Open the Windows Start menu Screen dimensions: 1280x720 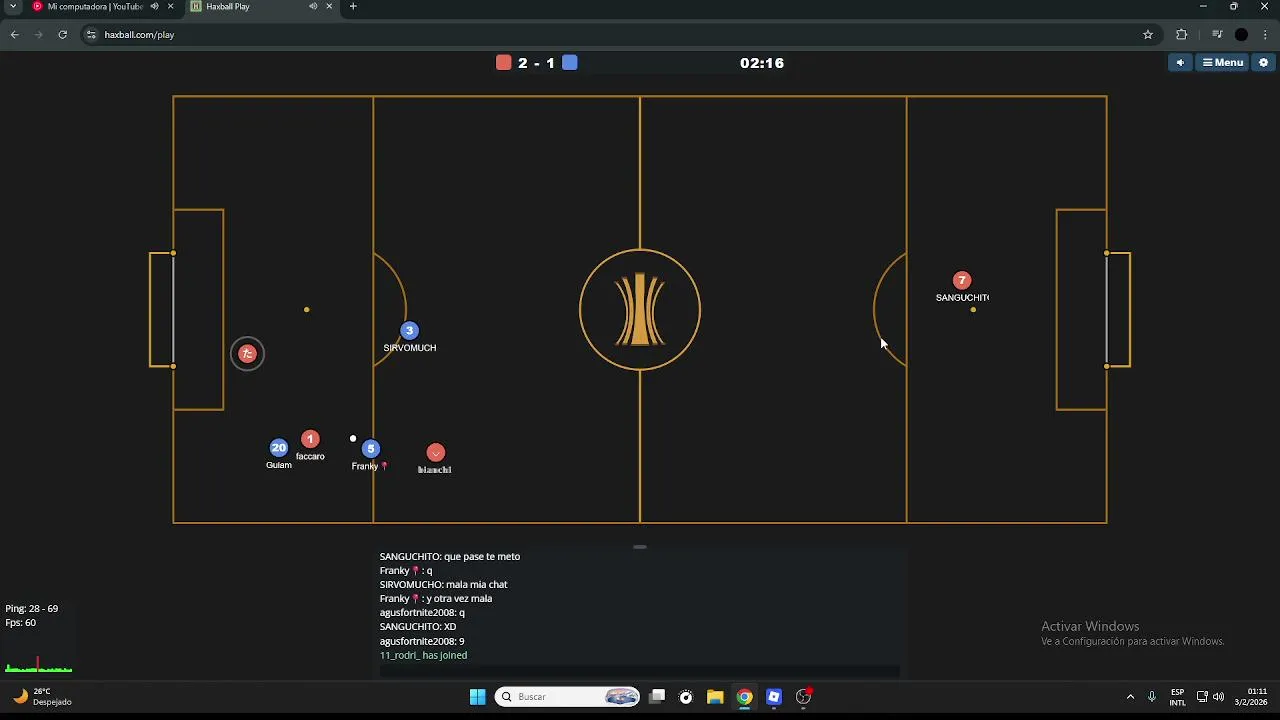[x=477, y=697]
